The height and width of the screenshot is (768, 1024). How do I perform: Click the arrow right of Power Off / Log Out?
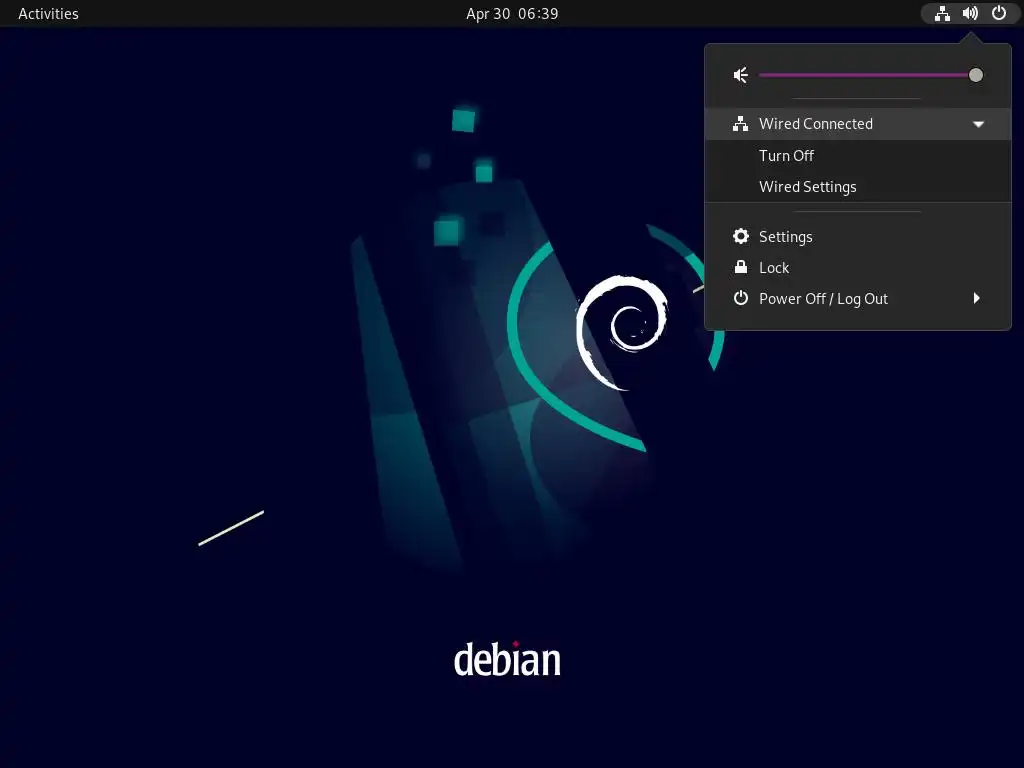click(977, 298)
